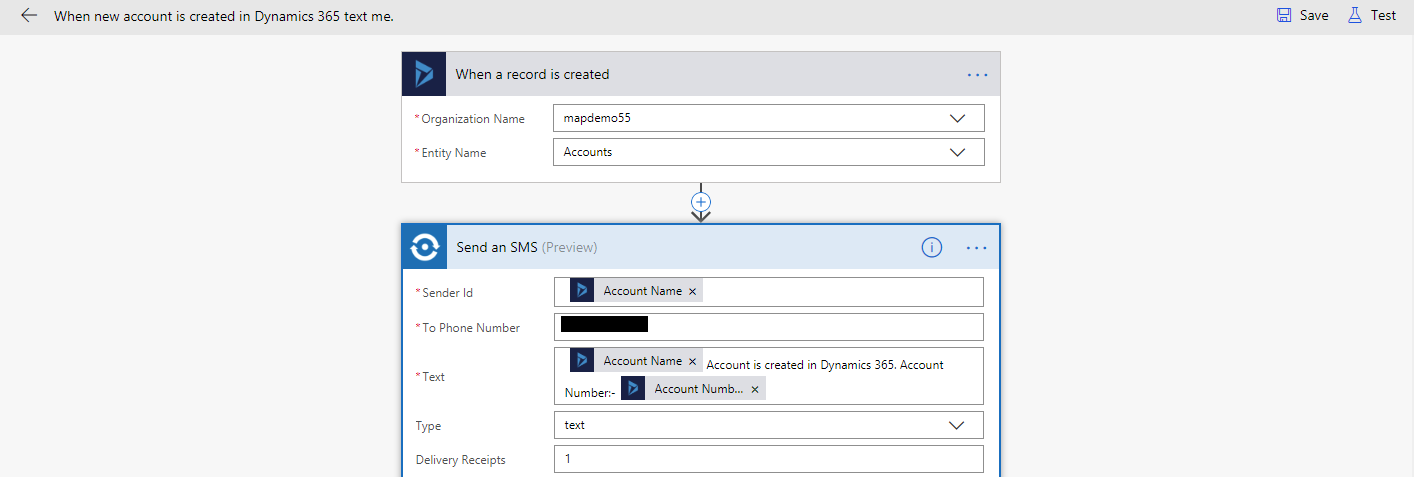Open the Send an SMS three-dot menu
The width and height of the screenshot is (1414, 477).
(x=977, y=248)
